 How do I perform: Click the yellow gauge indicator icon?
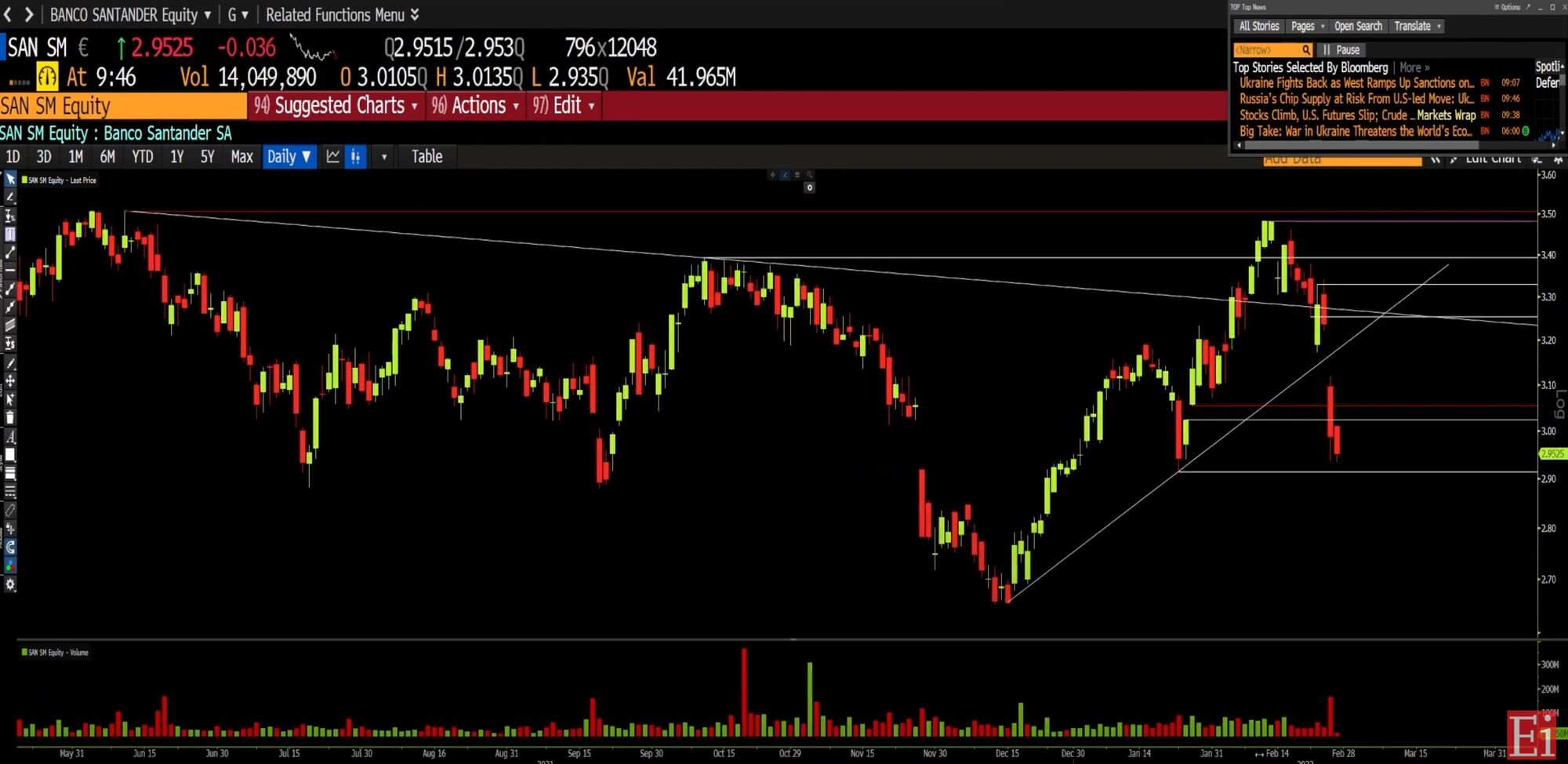[x=47, y=77]
